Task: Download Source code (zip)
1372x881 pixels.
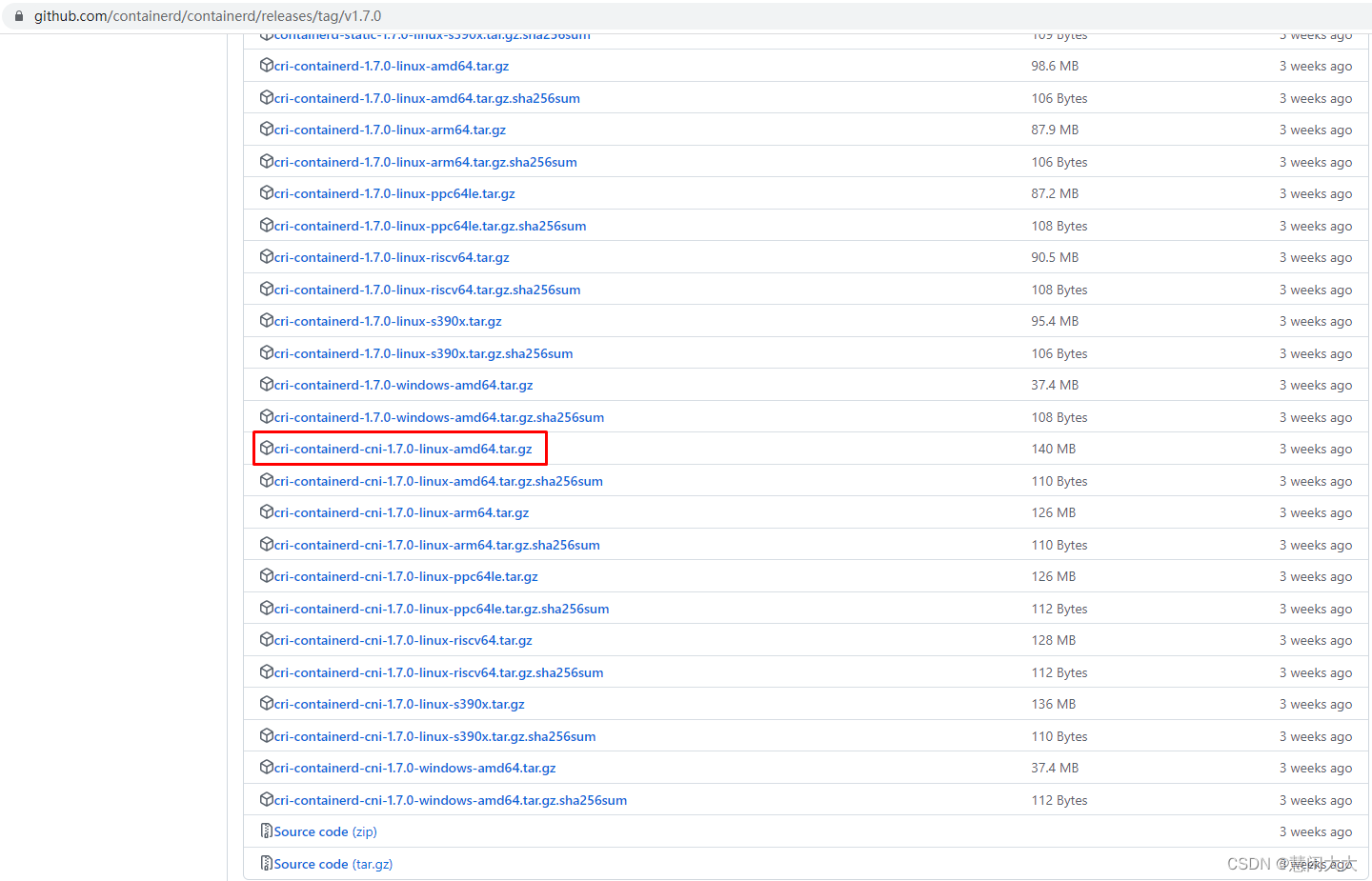Action: click(326, 831)
